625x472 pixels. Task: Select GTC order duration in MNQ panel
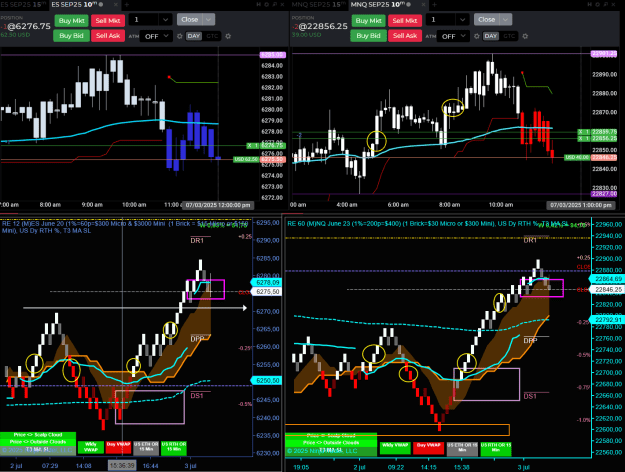(509, 36)
